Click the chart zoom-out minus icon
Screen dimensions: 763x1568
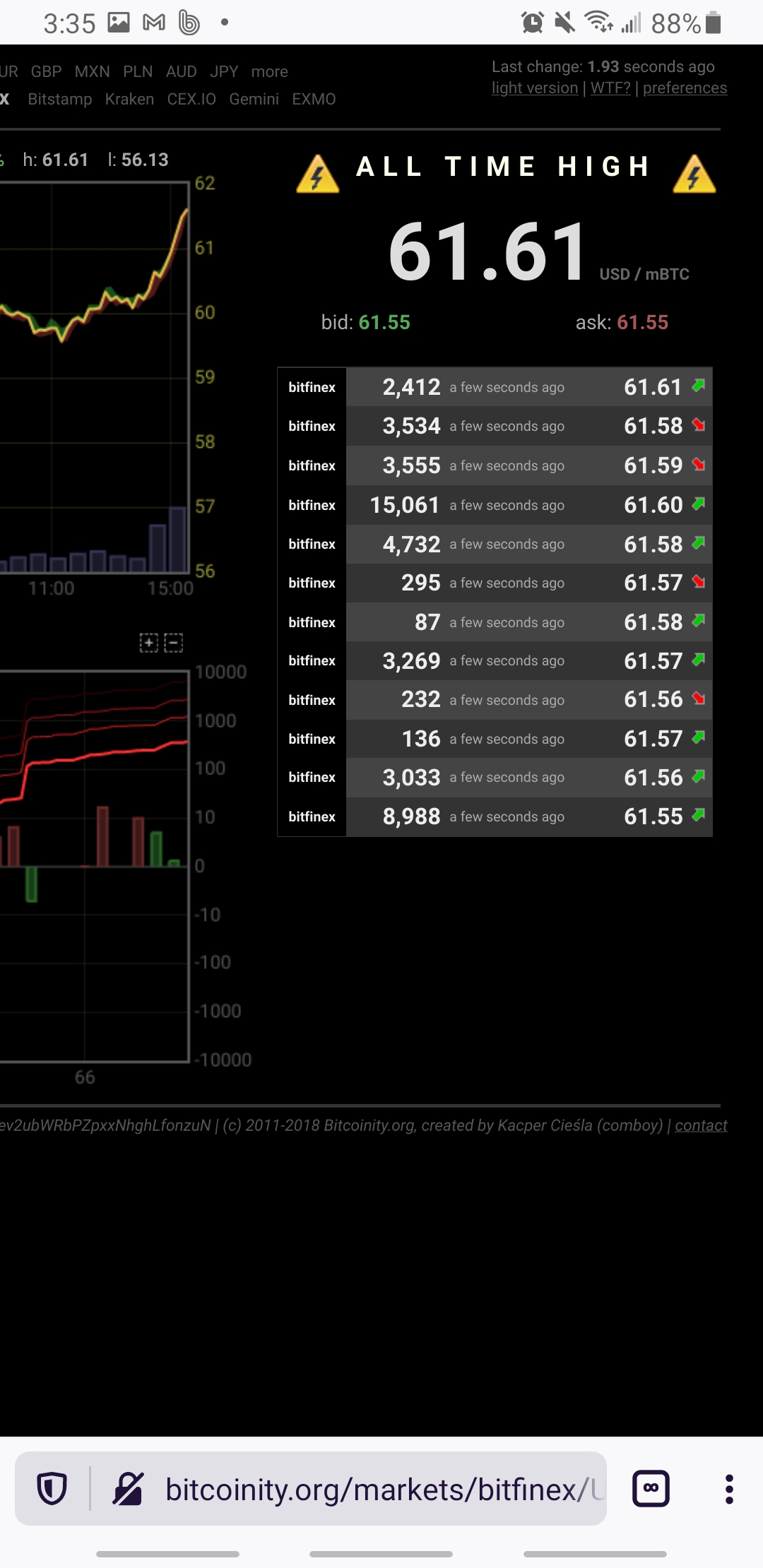pyautogui.click(x=174, y=643)
